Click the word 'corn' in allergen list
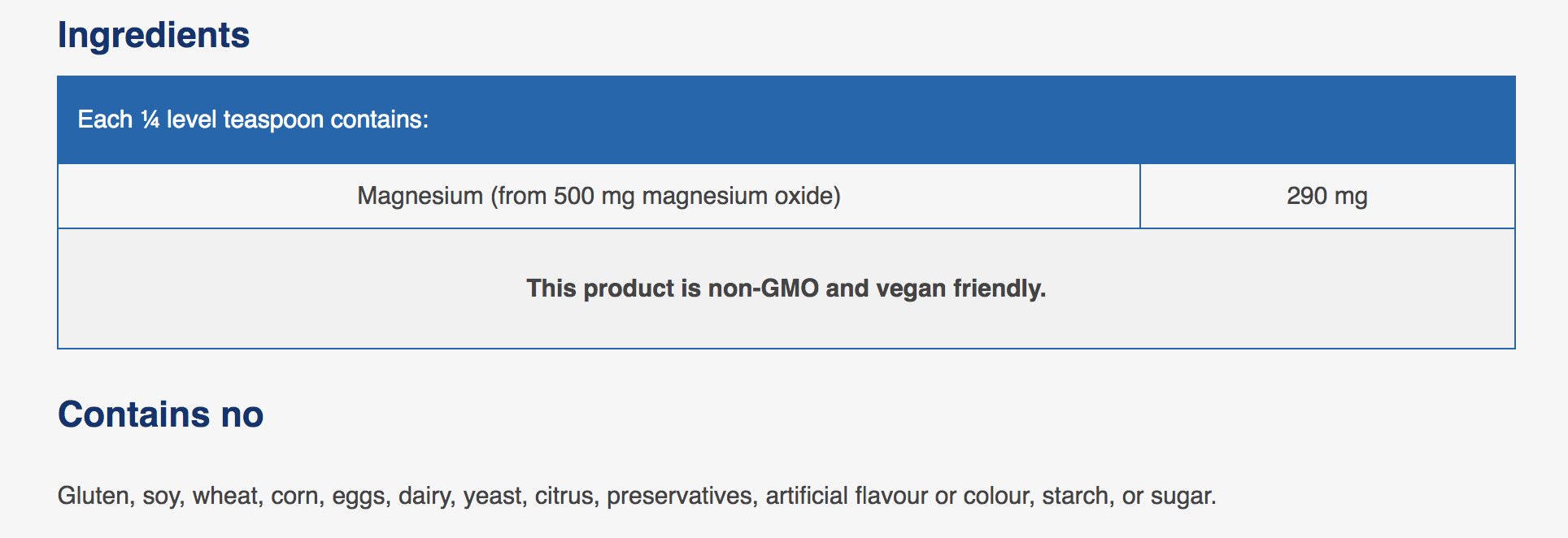 (x=295, y=496)
